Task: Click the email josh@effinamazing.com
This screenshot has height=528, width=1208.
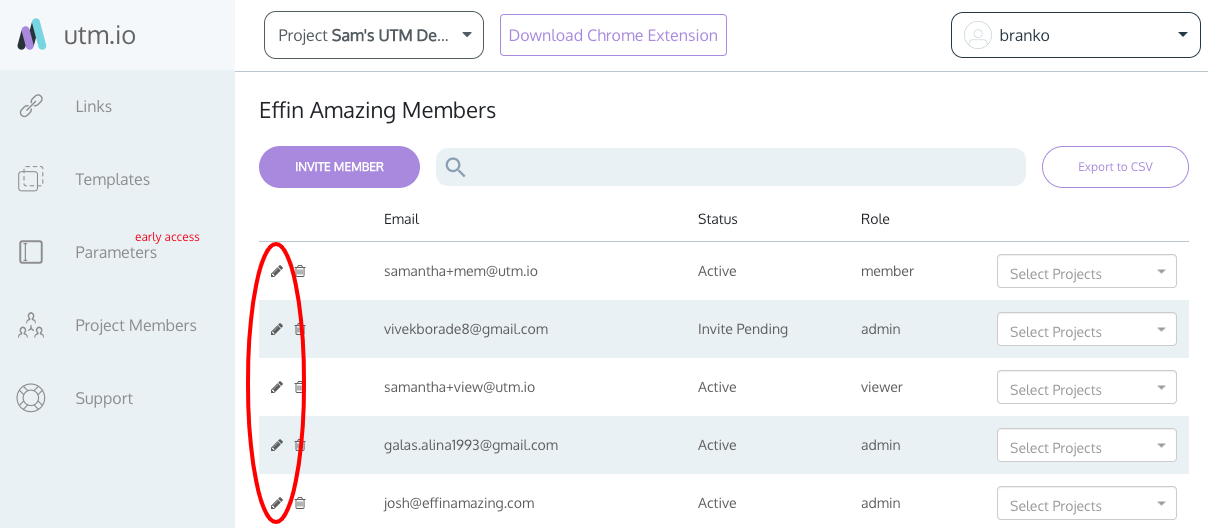Action: (459, 503)
